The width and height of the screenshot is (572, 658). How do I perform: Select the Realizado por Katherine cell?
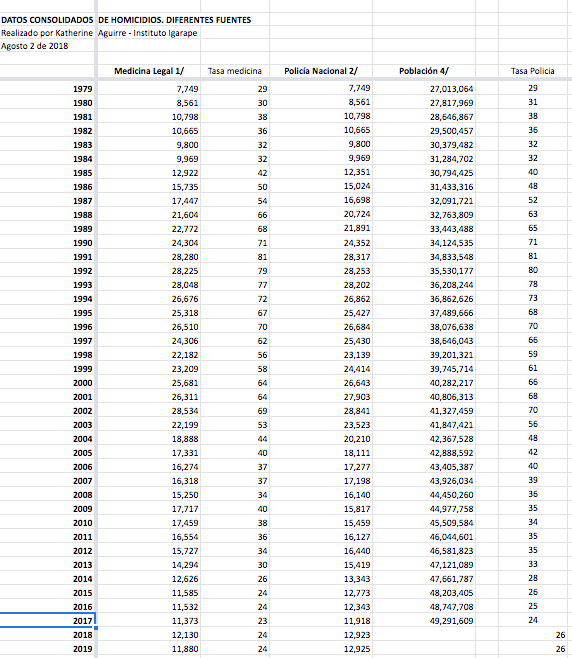[x=47, y=33]
